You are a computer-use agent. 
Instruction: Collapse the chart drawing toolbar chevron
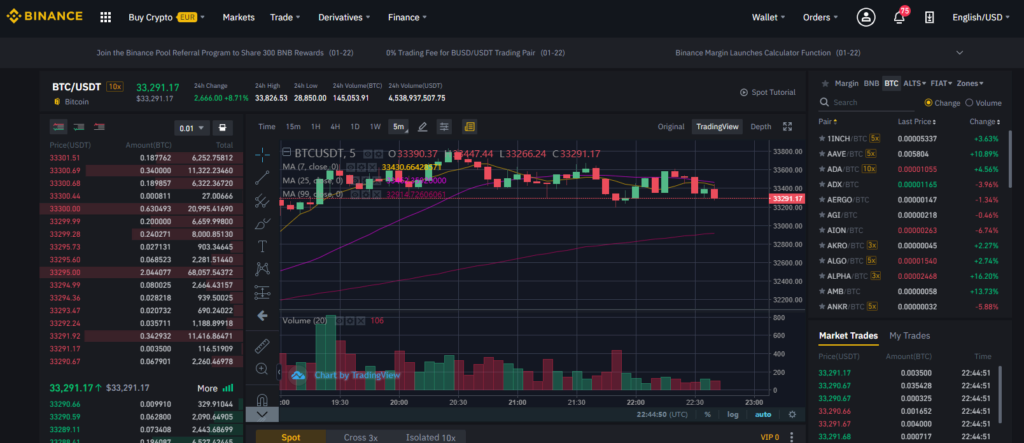click(x=262, y=414)
